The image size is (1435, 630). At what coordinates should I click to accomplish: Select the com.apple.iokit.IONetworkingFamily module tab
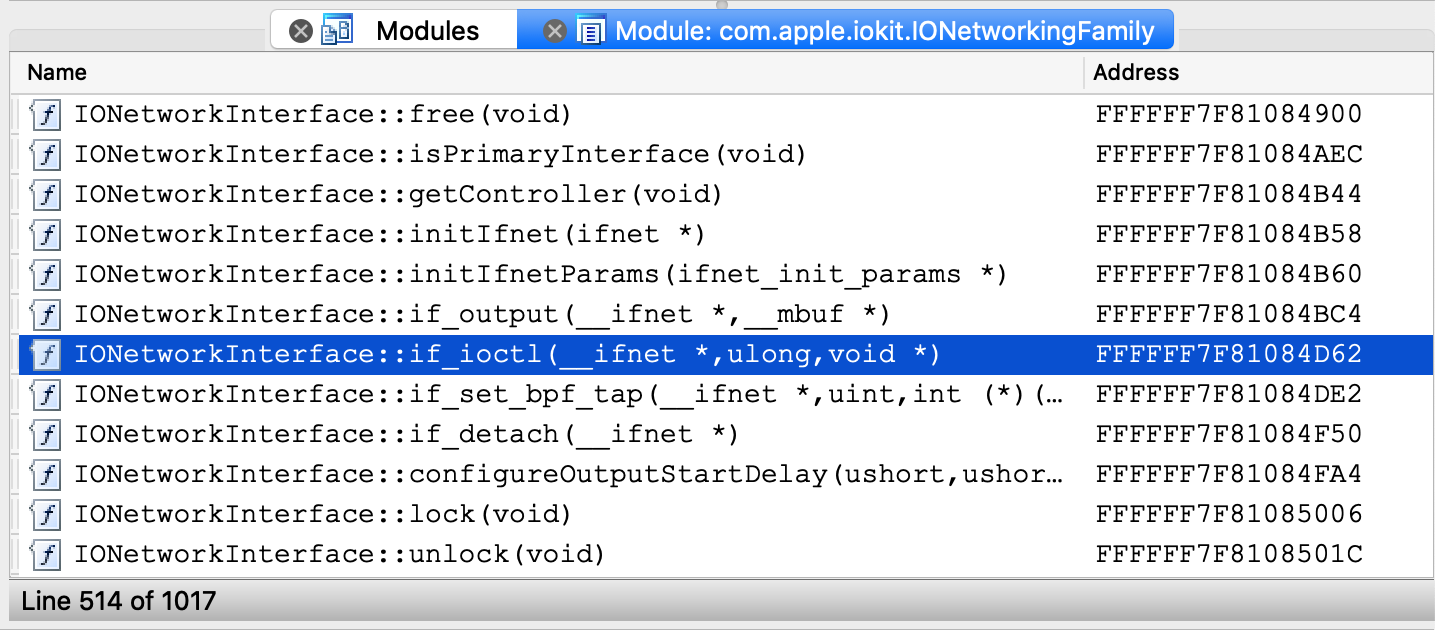(x=884, y=32)
